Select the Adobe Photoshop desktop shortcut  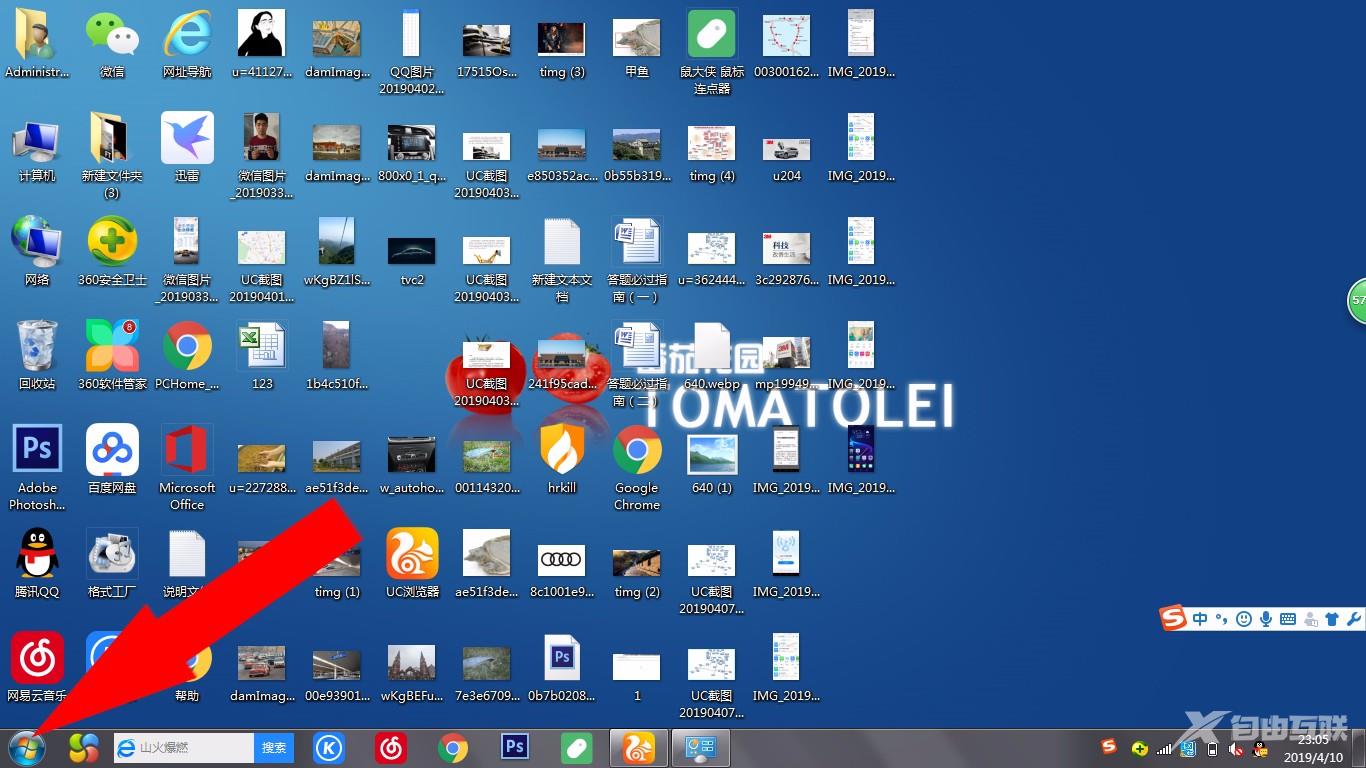click(37, 468)
